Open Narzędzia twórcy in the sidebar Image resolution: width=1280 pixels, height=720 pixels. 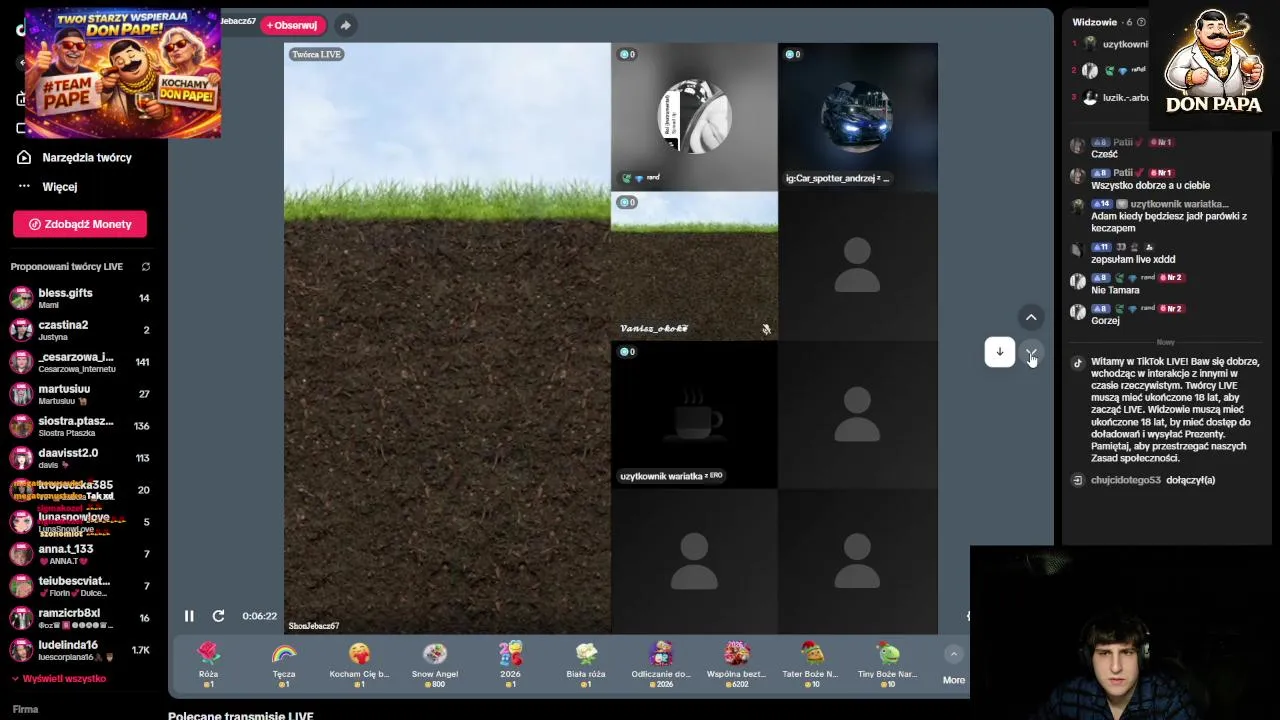click(87, 157)
